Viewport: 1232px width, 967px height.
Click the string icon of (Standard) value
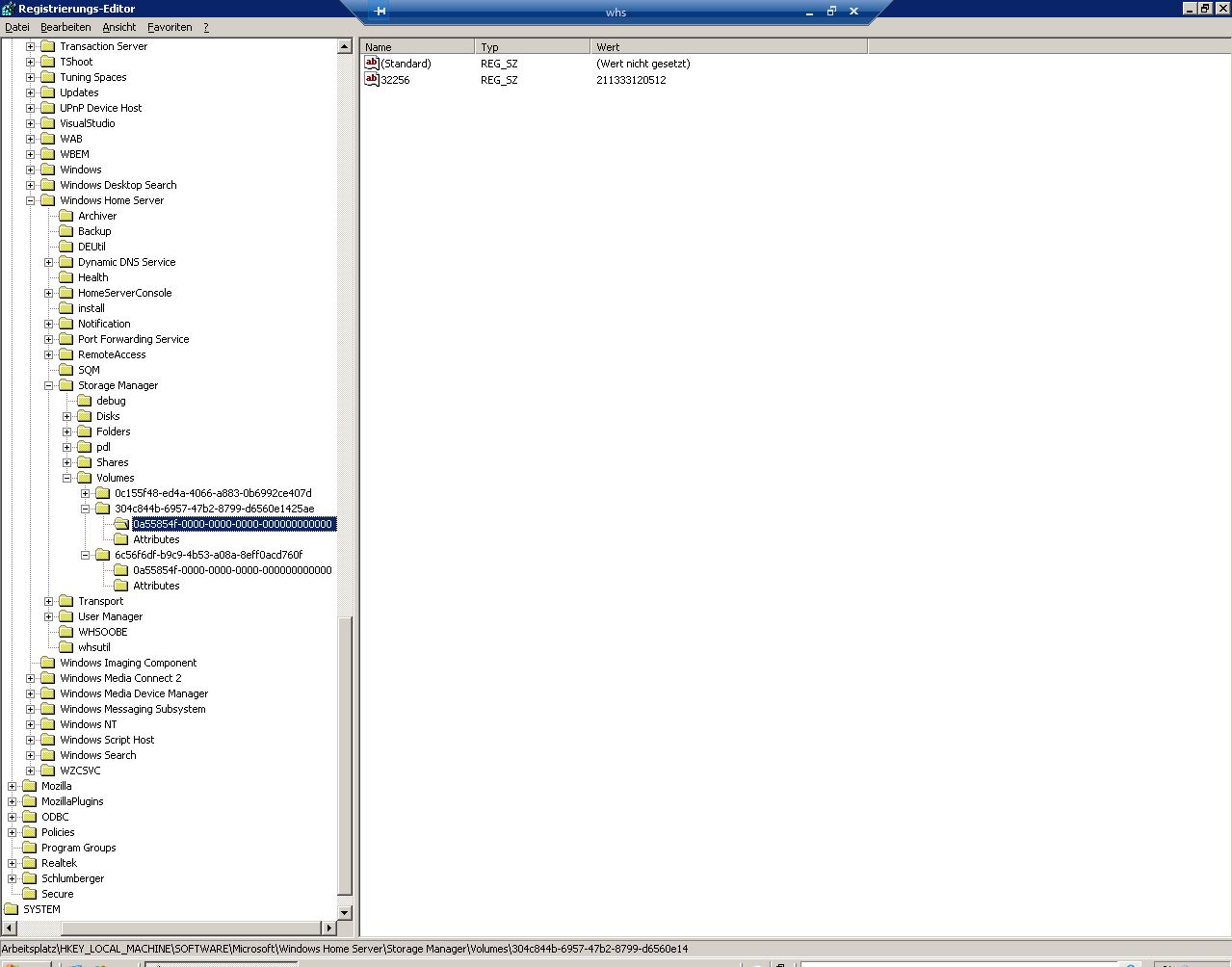pyautogui.click(x=372, y=63)
